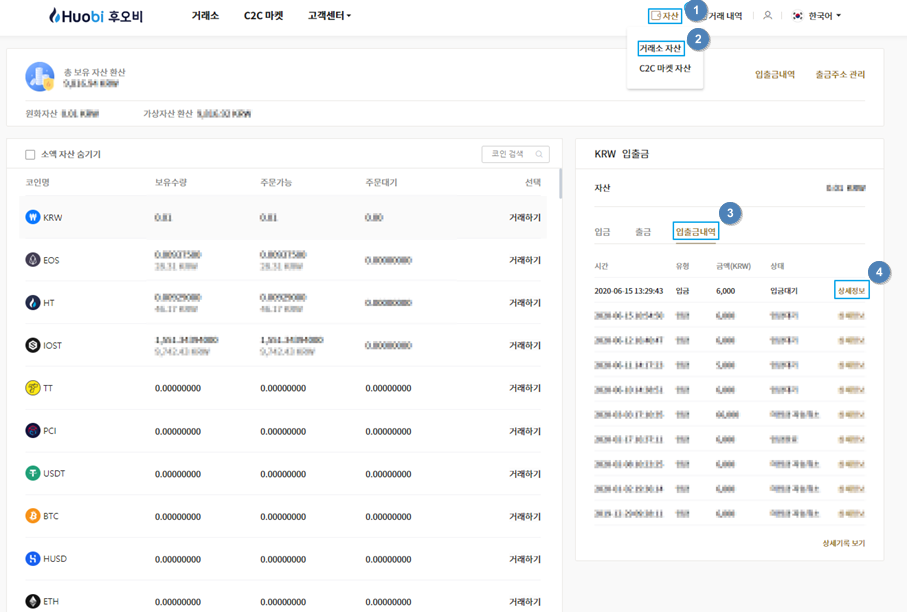Click 거래하기 in the IOST row

(525, 345)
